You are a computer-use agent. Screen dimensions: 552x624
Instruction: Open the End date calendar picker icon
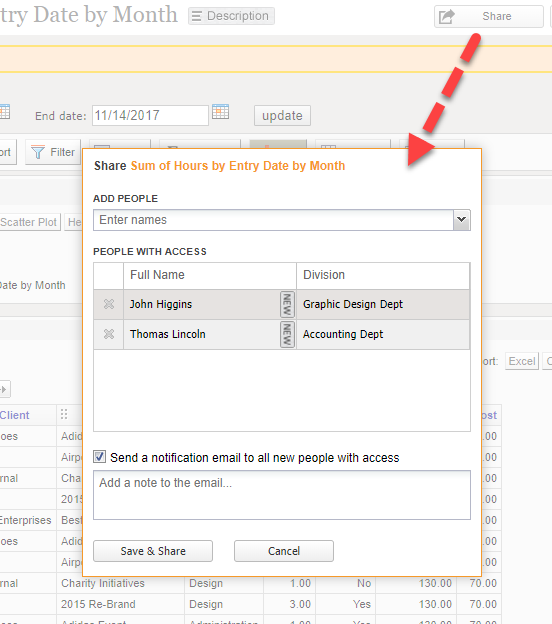(x=220, y=112)
